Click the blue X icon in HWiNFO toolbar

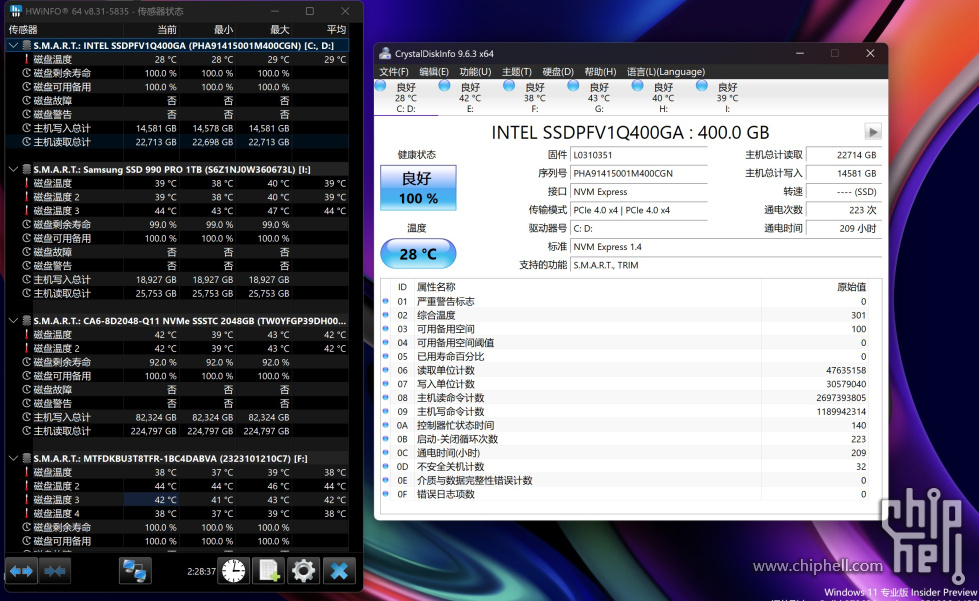[339, 570]
